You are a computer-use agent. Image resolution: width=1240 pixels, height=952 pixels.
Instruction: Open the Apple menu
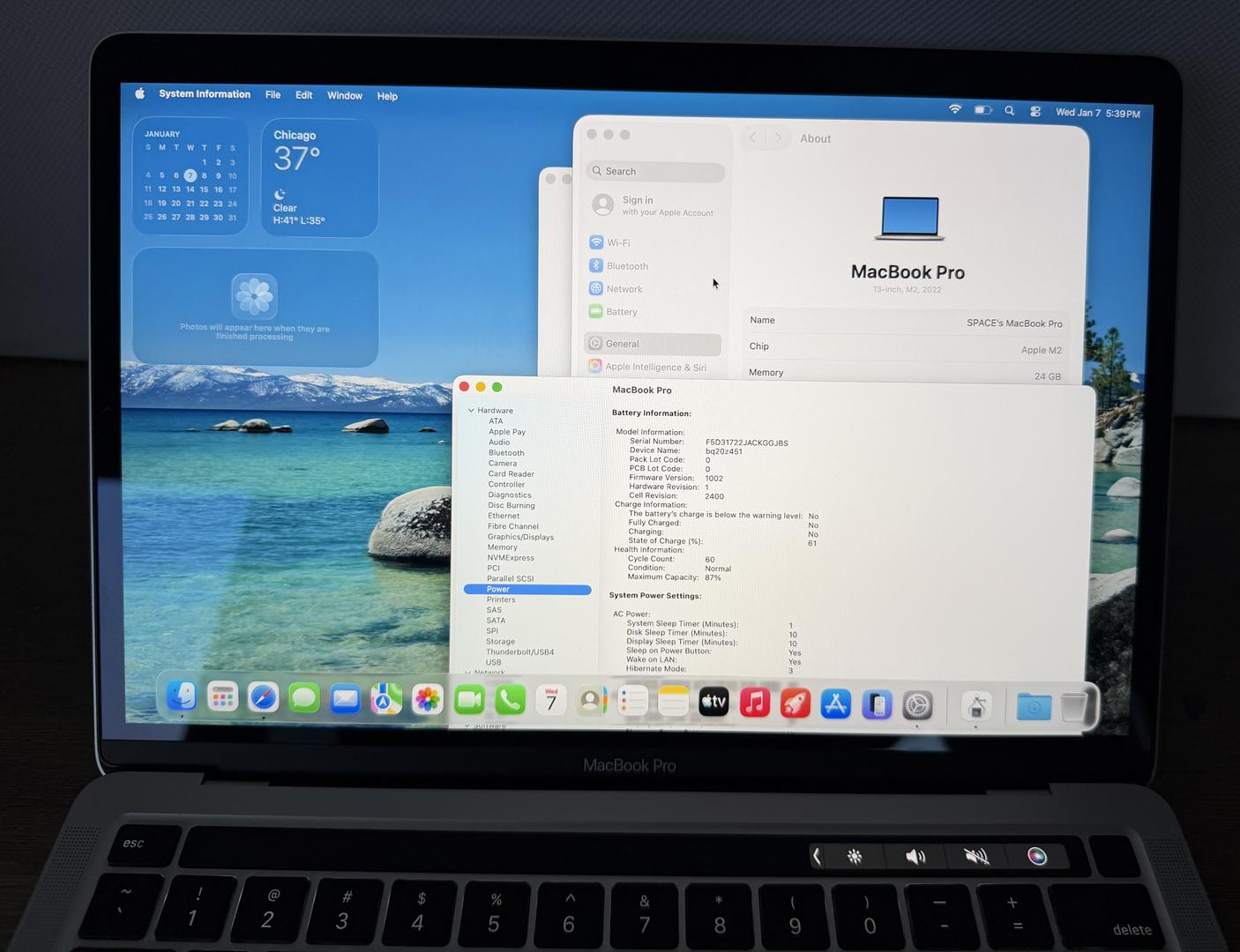coord(139,93)
